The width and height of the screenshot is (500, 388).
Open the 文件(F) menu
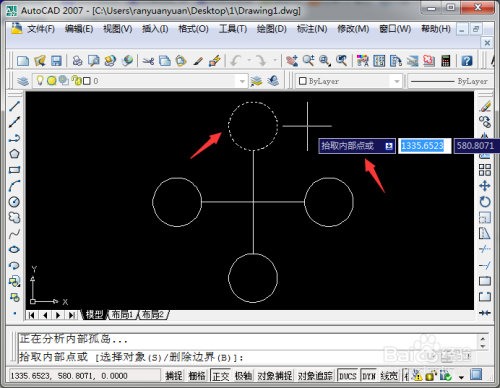click(x=41, y=29)
